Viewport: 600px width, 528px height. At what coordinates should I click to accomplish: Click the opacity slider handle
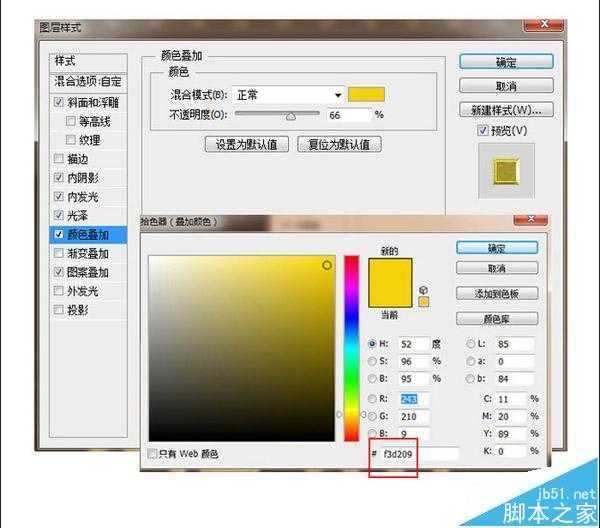(x=291, y=116)
